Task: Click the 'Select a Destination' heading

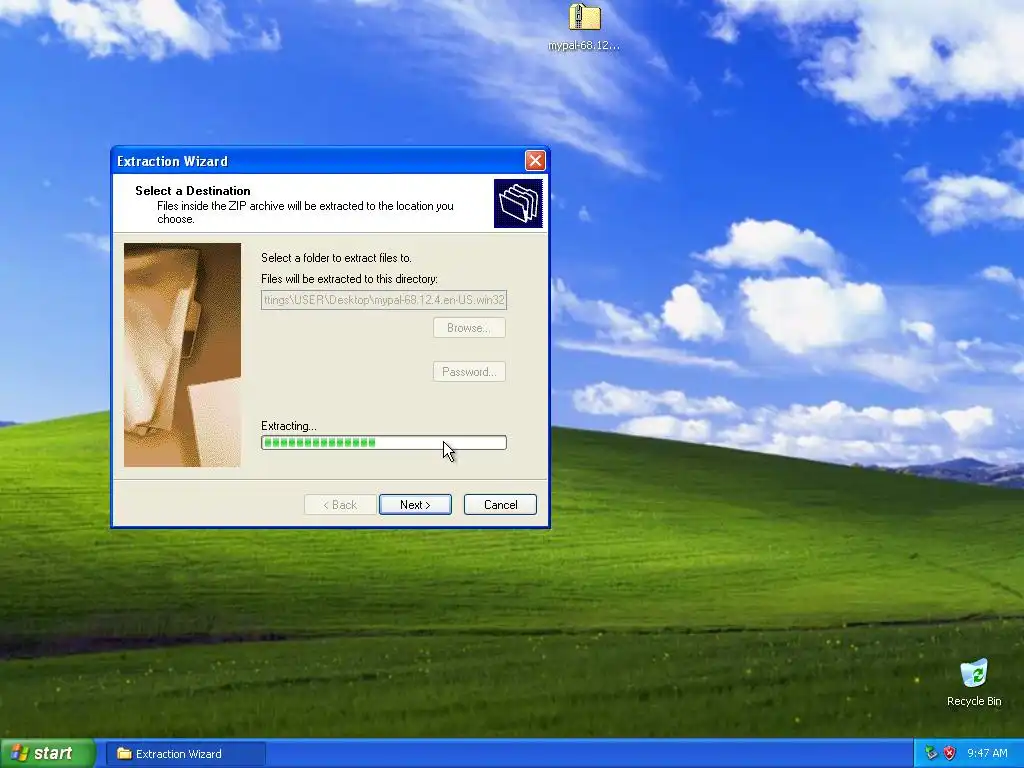Action: tap(193, 191)
